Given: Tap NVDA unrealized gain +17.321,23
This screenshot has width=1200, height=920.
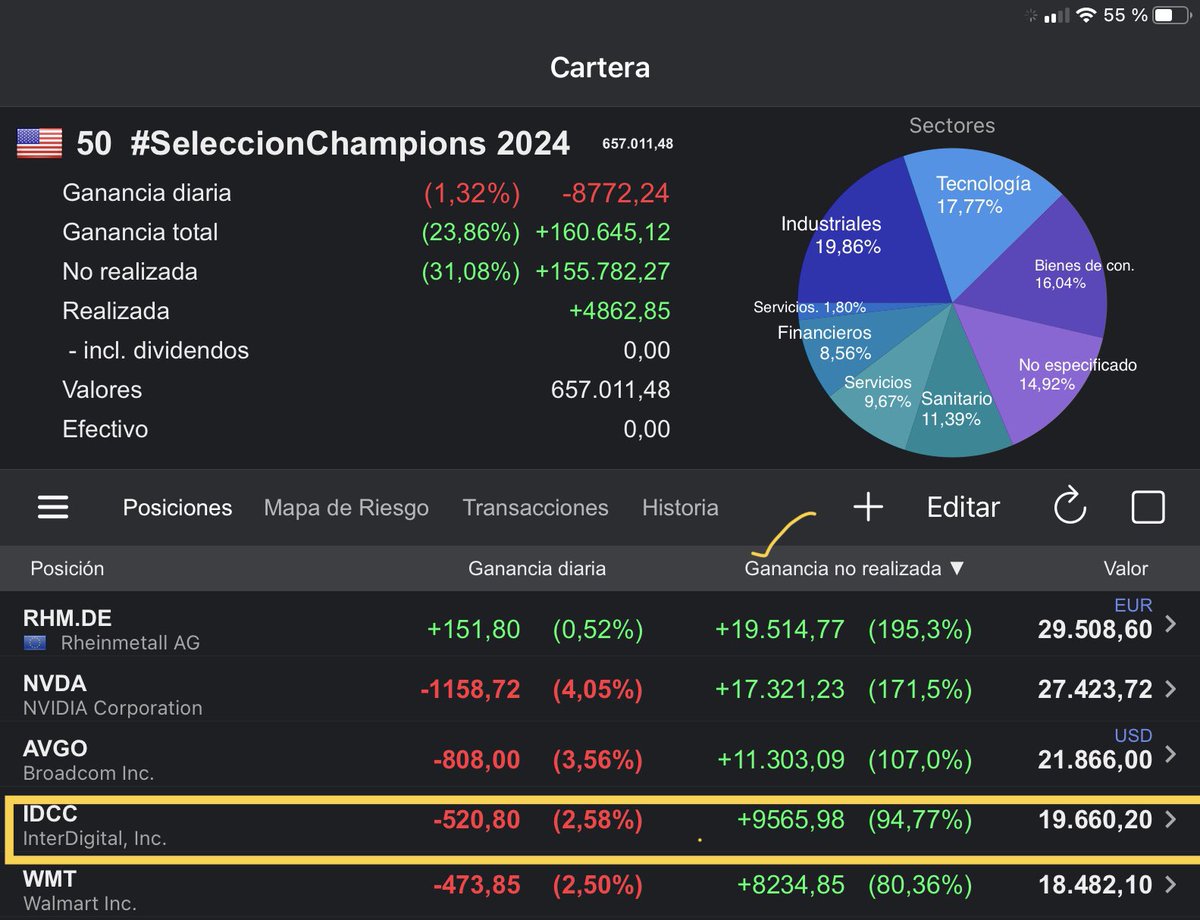Looking at the screenshot, I should coord(780,689).
